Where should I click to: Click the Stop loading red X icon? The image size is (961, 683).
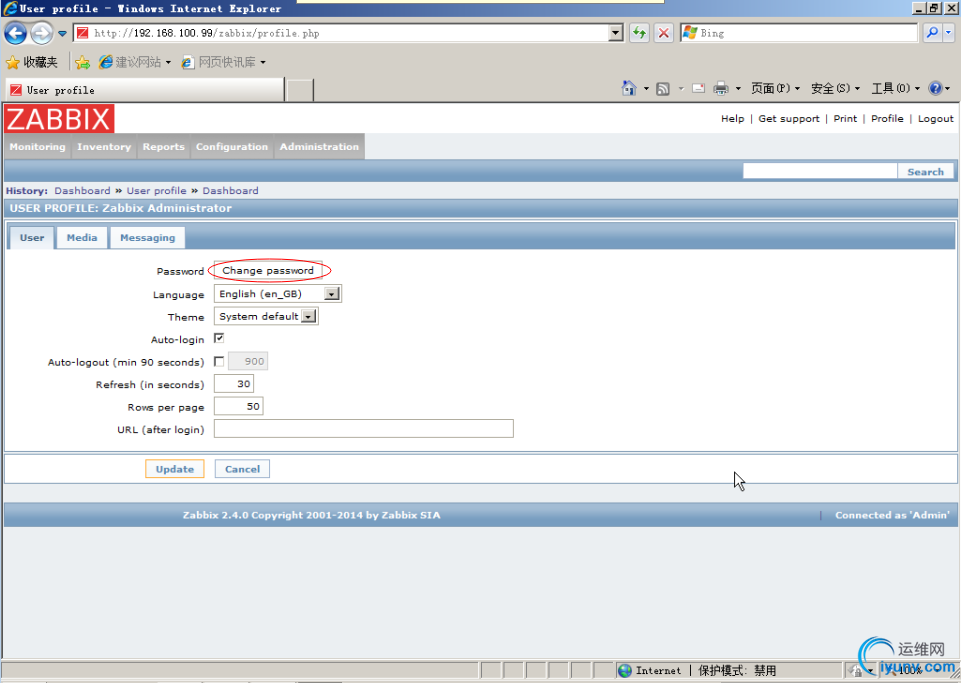[663, 33]
